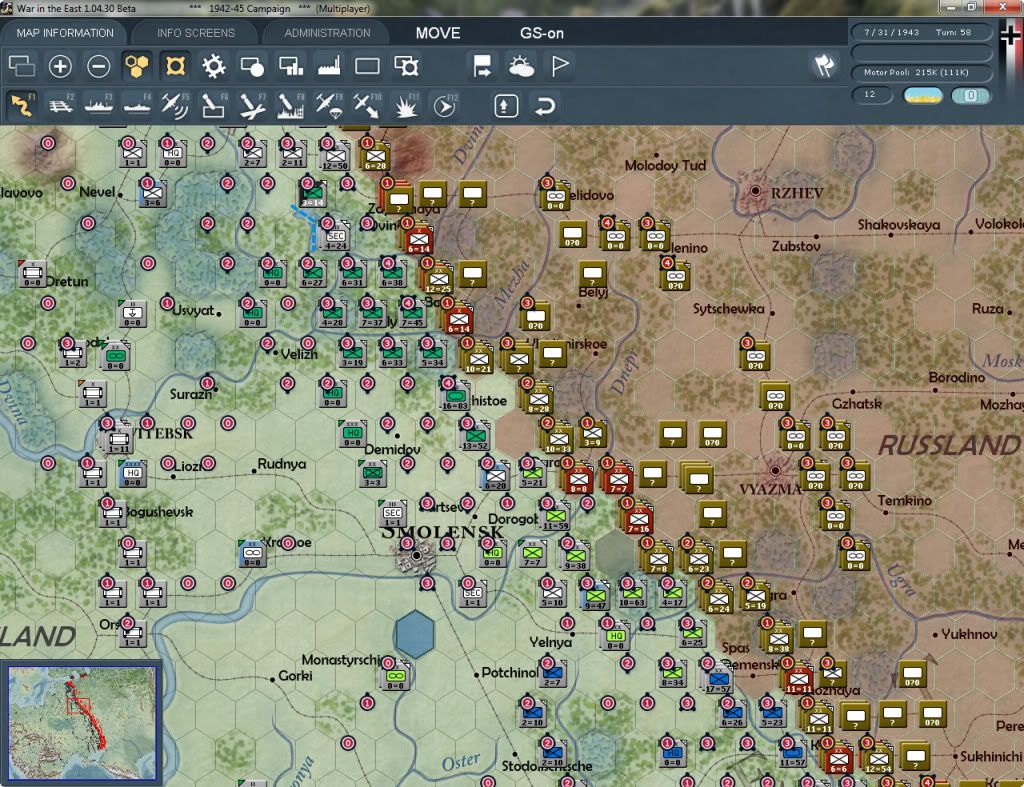Undo the last move with return arrow

545,106
